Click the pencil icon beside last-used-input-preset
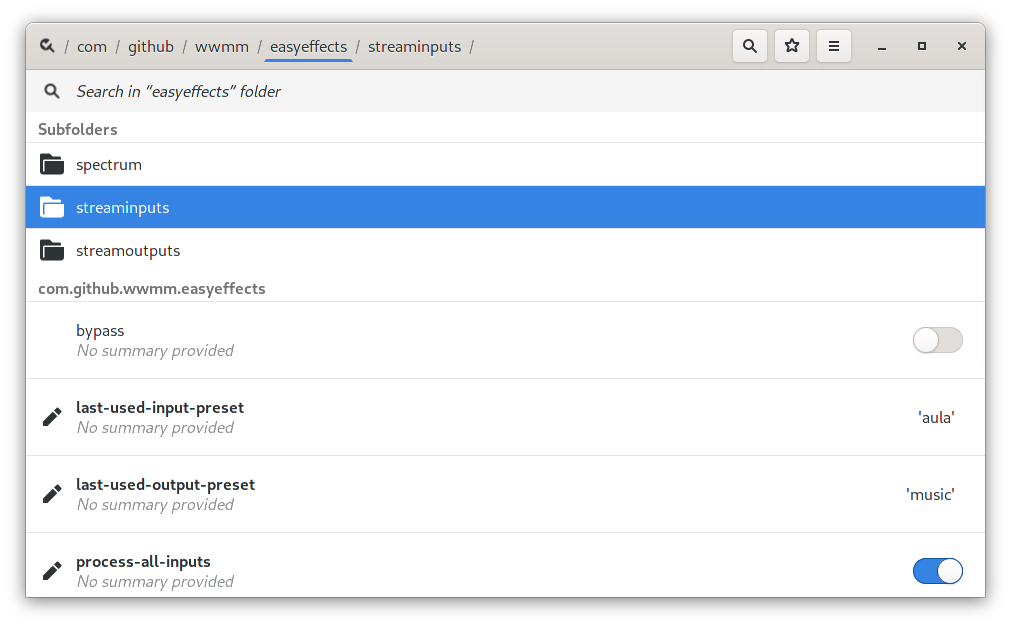Viewport: 1011px width, 626px height. pos(51,416)
